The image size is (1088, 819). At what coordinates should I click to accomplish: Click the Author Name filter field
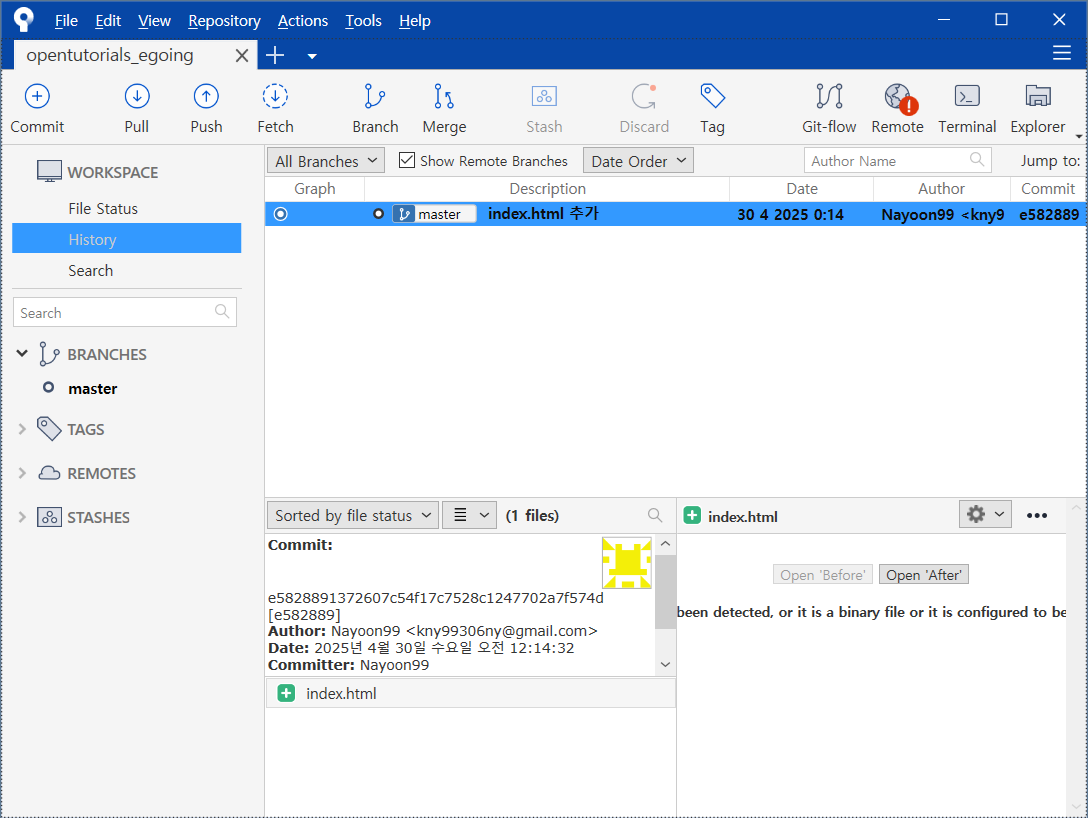coord(897,160)
